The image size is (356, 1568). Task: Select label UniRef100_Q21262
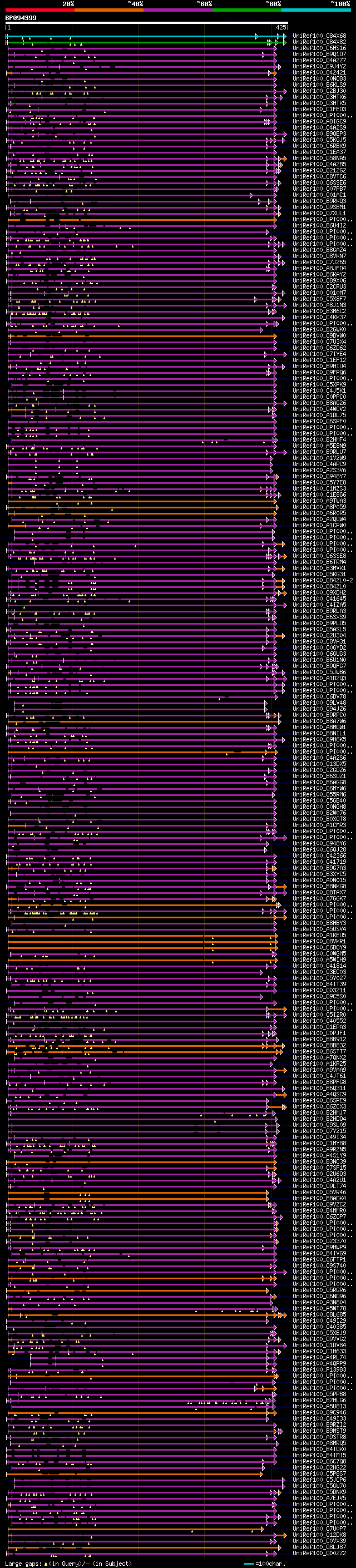pos(319,170)
